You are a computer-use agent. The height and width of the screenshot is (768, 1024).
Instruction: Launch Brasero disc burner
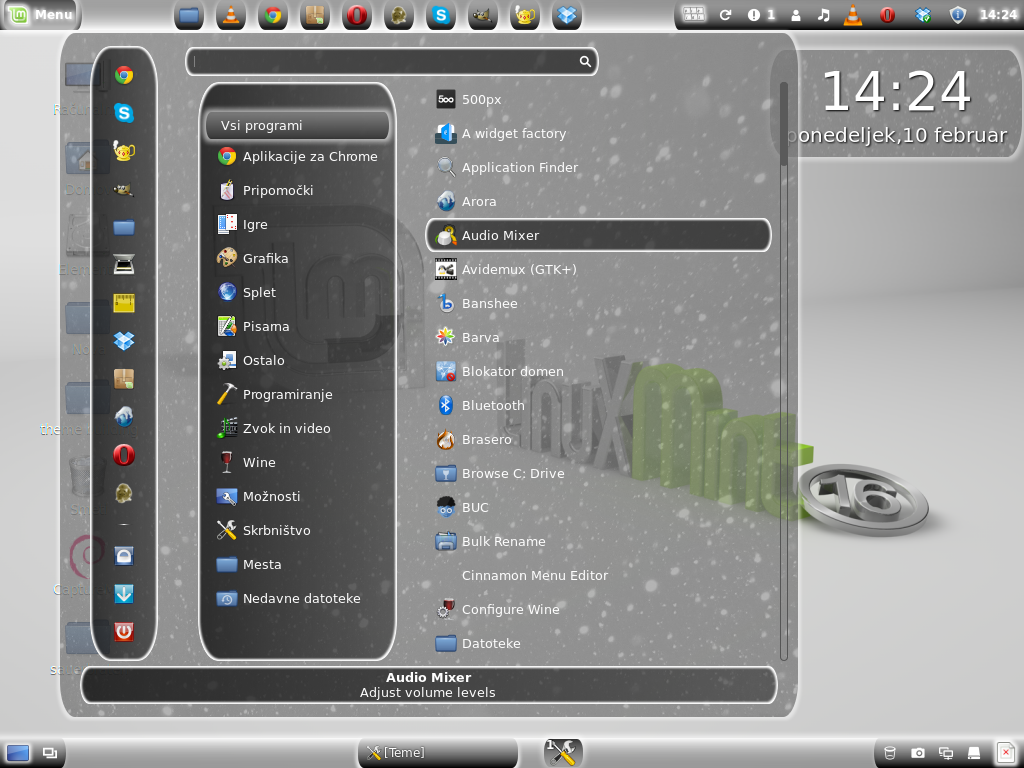598,439
